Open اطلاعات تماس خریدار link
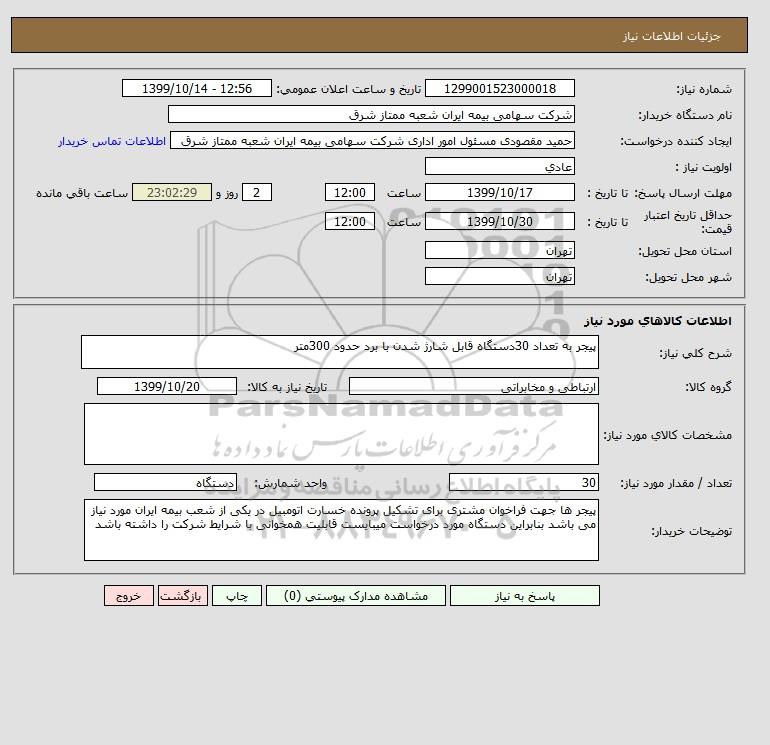770x745 pixels. 111,141
